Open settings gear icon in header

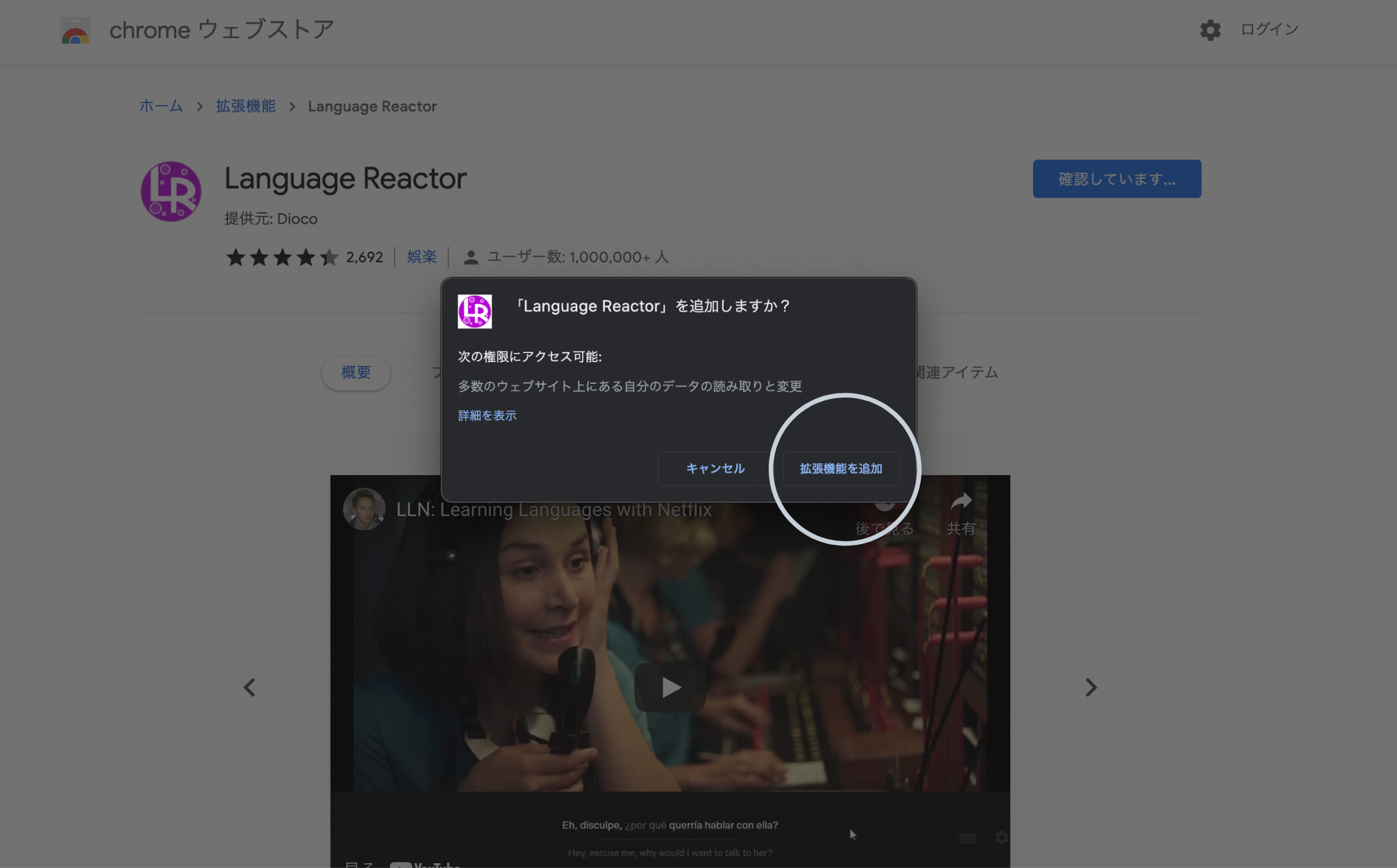point(1210,30)
